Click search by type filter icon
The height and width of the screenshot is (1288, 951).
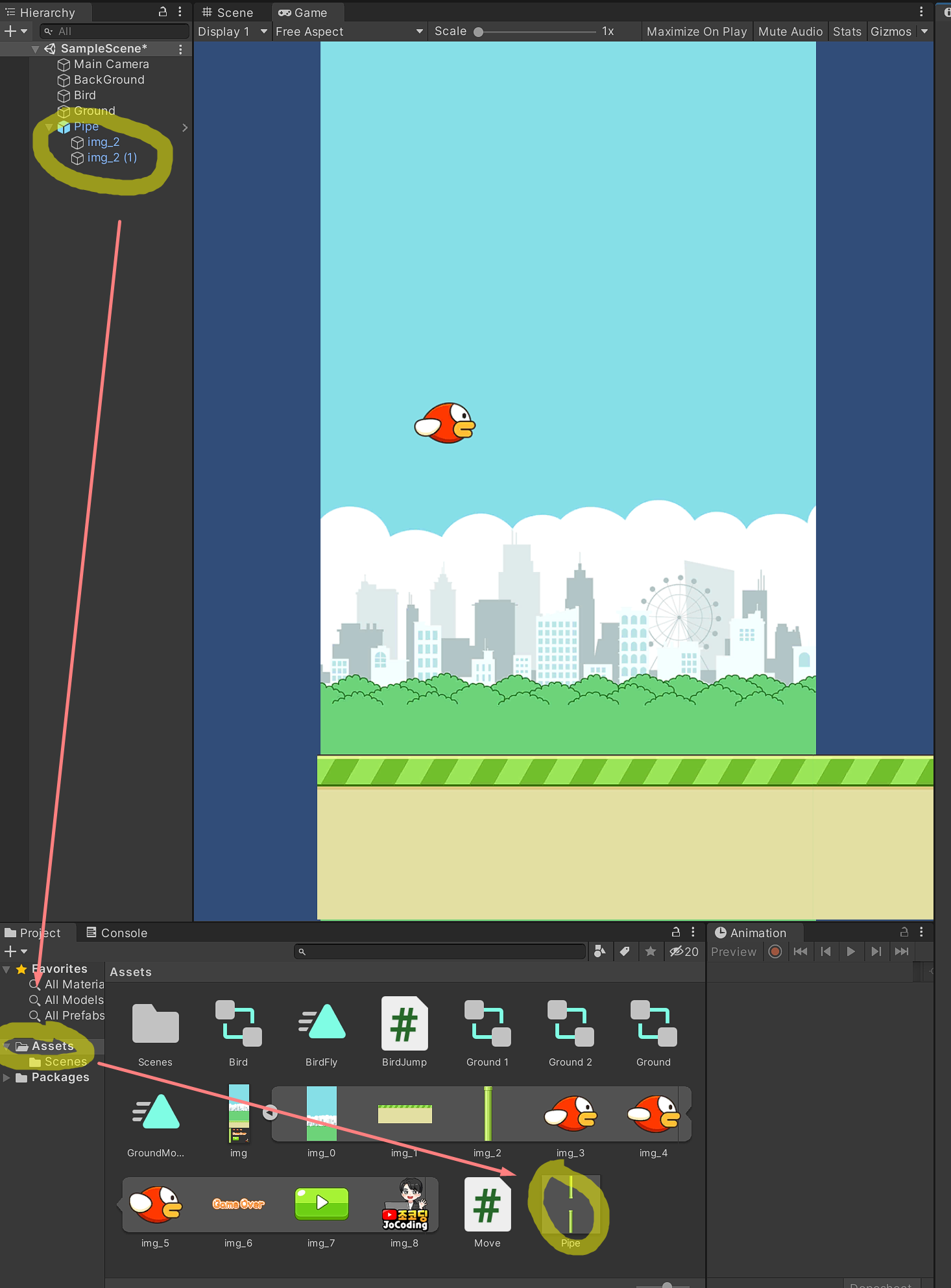(x=600, y=951)
